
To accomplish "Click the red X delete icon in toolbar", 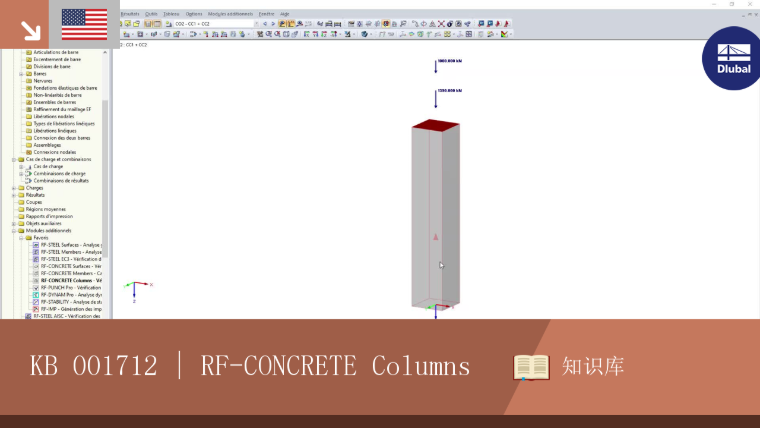I will (x=441, y=24).
